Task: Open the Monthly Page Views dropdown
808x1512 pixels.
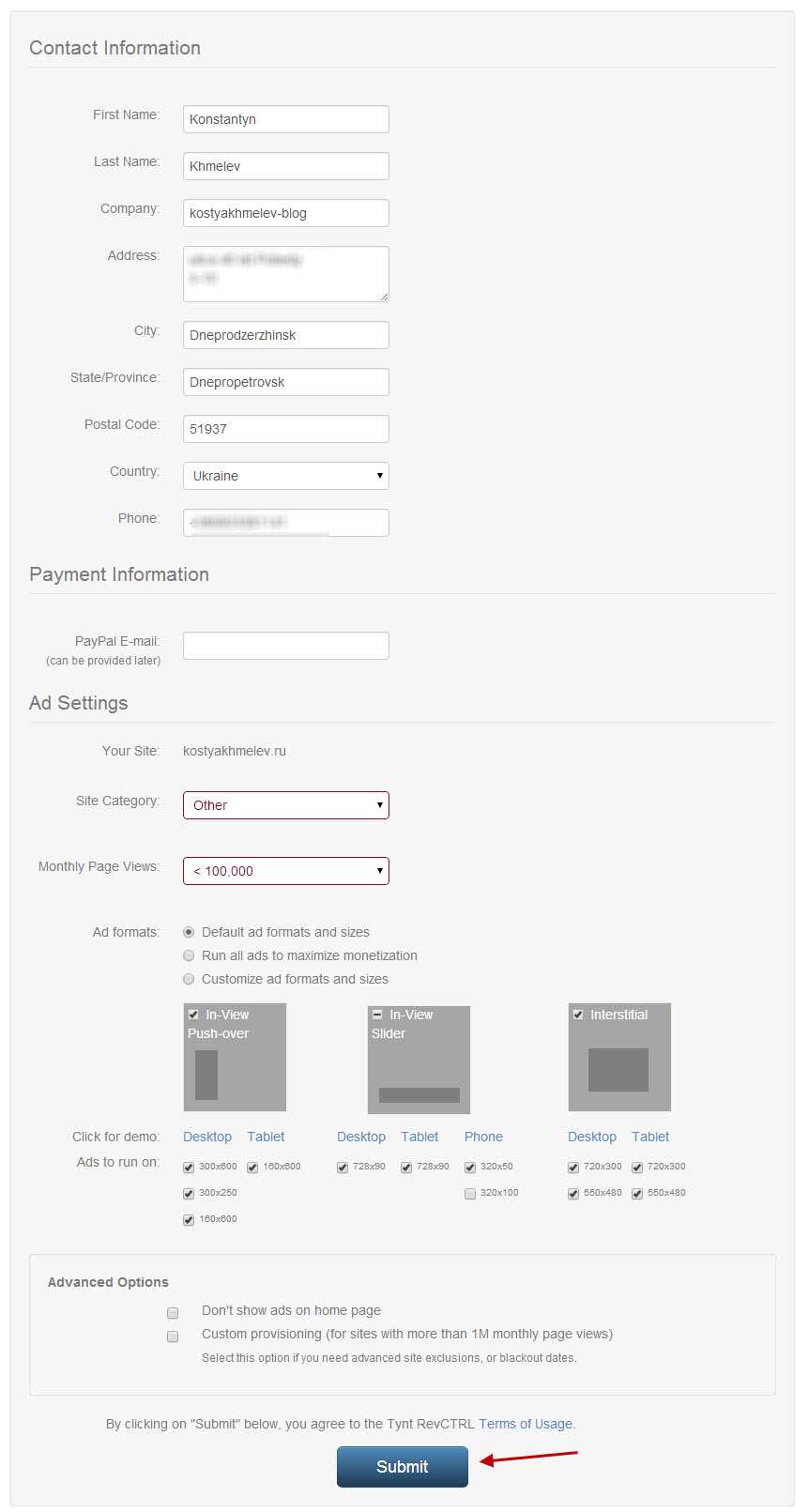Action: (x=285, y=871)
